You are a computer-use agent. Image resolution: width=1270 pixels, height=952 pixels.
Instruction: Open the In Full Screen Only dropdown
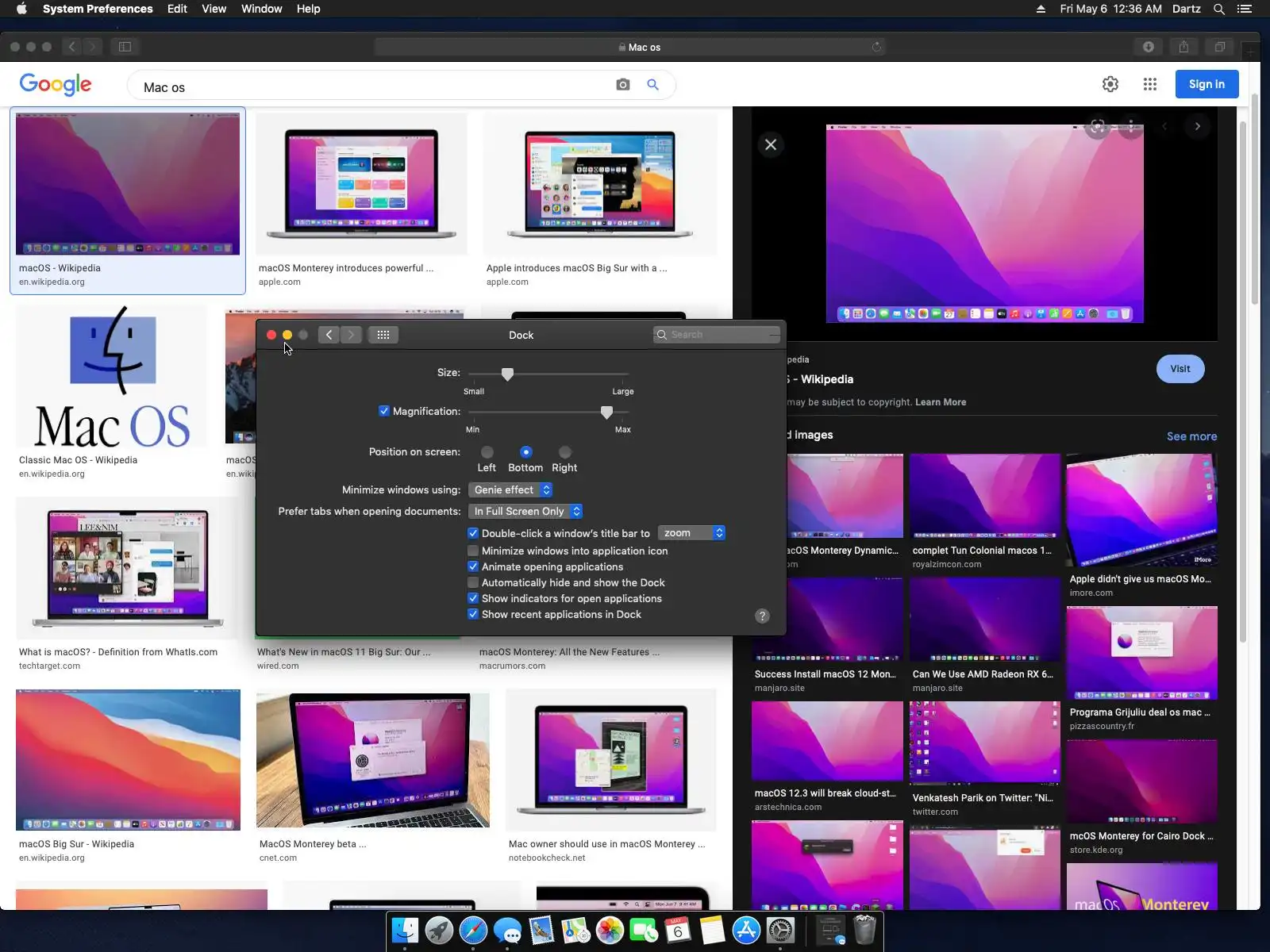tap(525, 512)
